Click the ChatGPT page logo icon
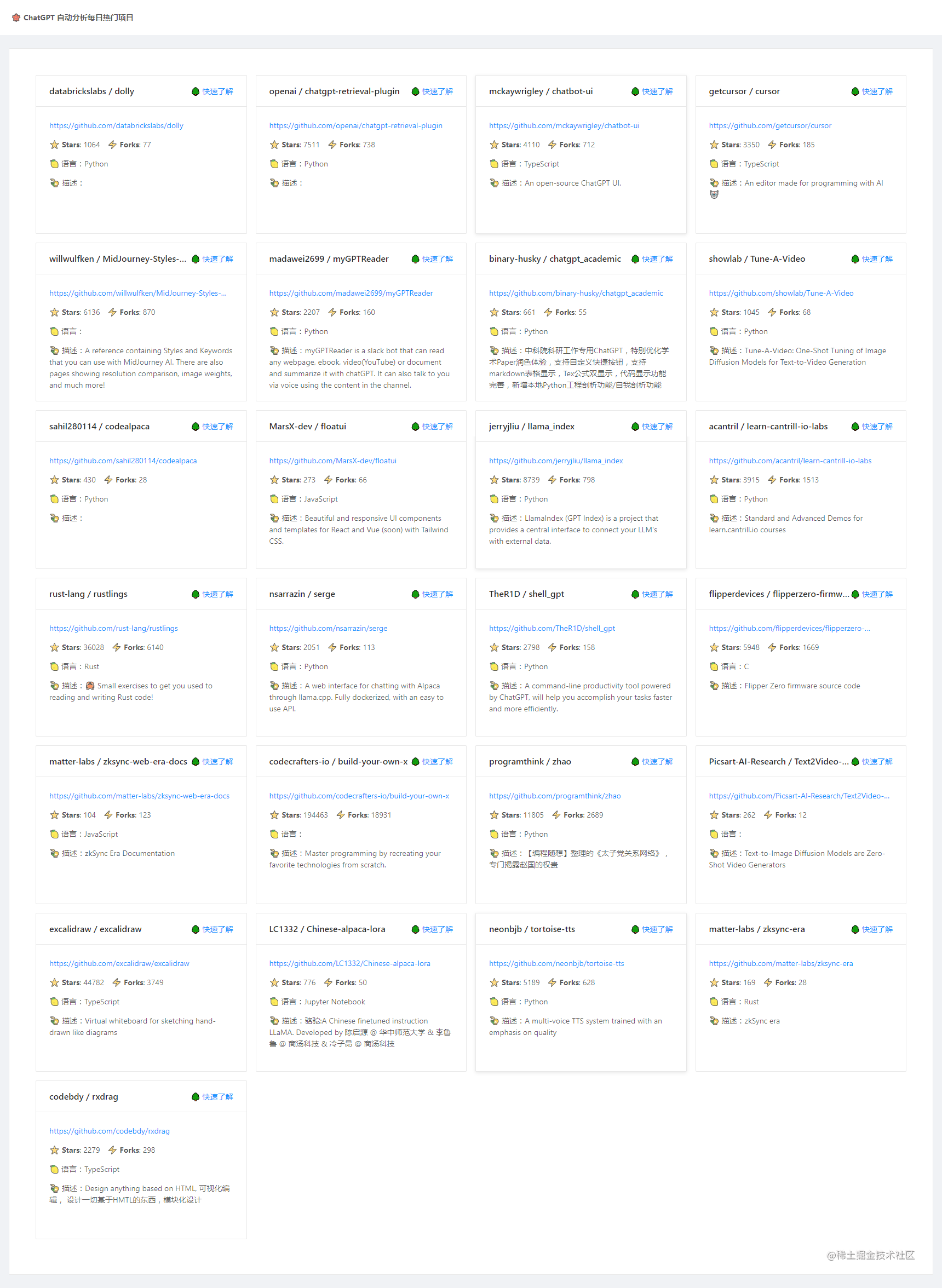This screenshot has height=1288, width=942. 16,18
